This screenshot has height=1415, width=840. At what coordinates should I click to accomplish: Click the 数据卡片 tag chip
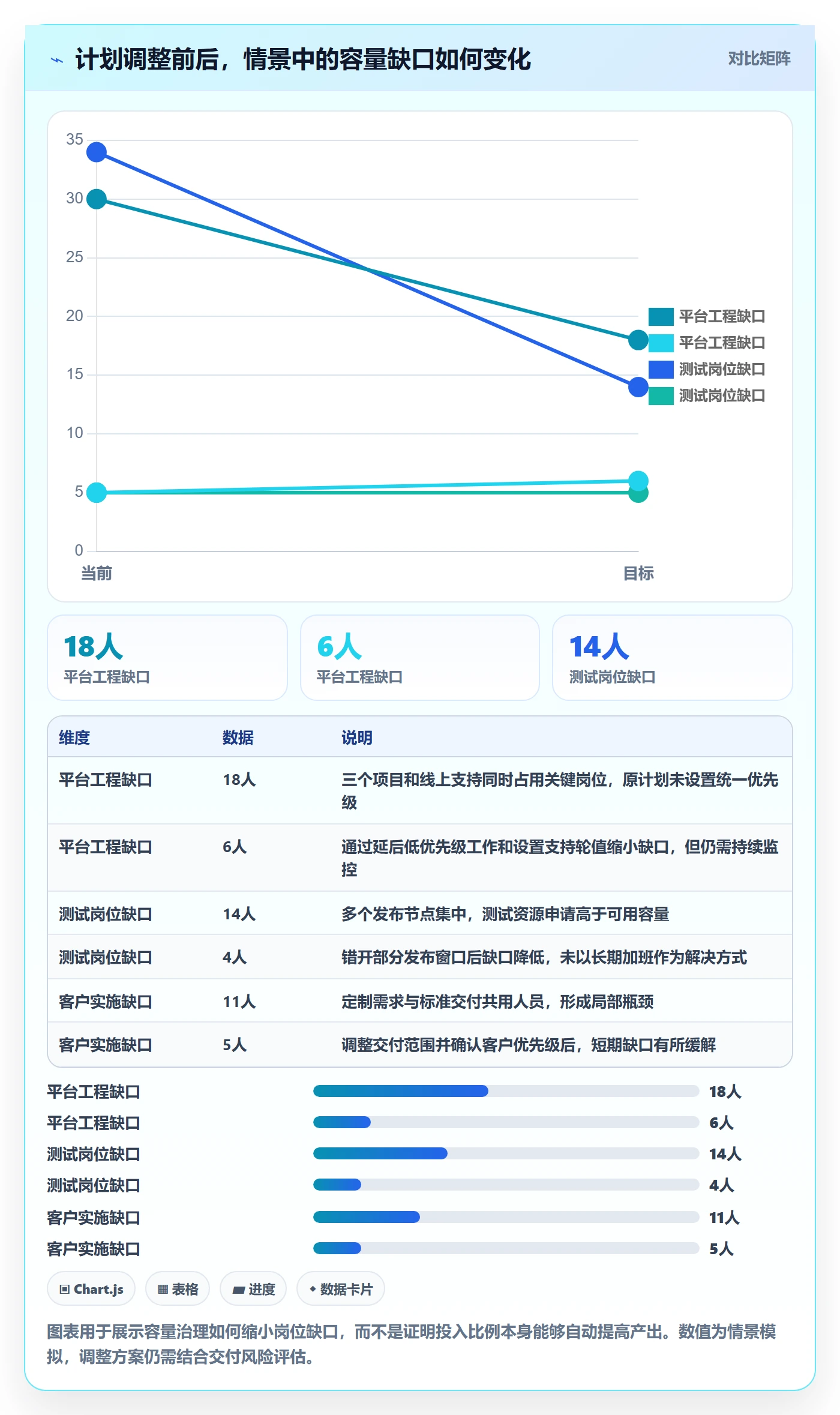(341, 1288)
